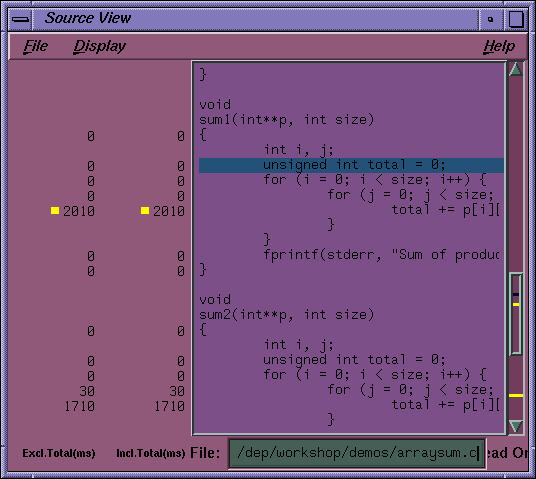This screenshot has width=536, height=479.
Task: Minimize the Source View window
Action: (491, 19)
